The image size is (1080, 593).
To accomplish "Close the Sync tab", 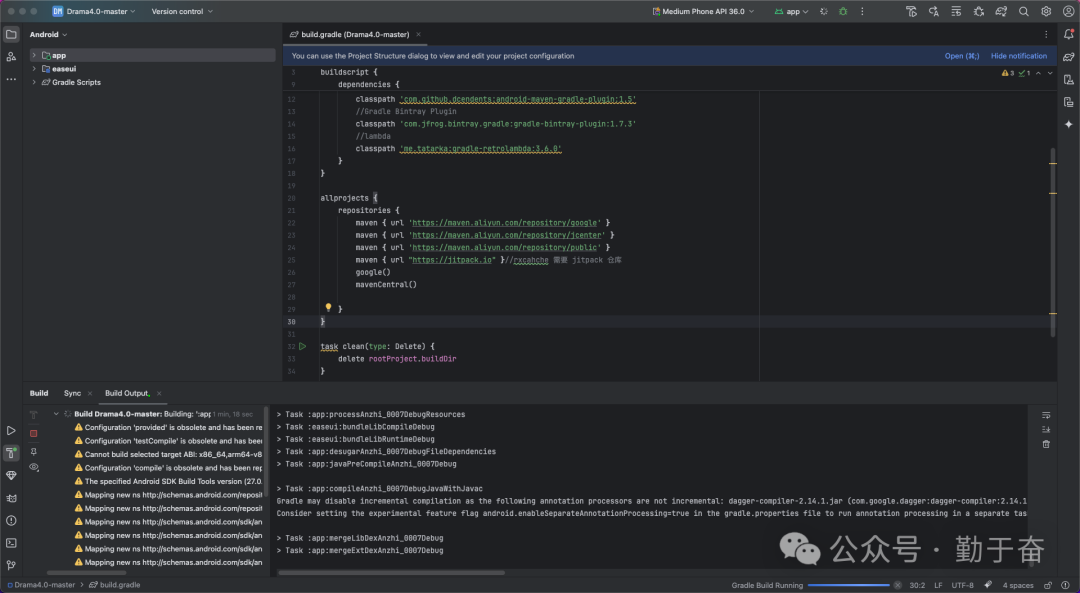I will coord(90,394).
